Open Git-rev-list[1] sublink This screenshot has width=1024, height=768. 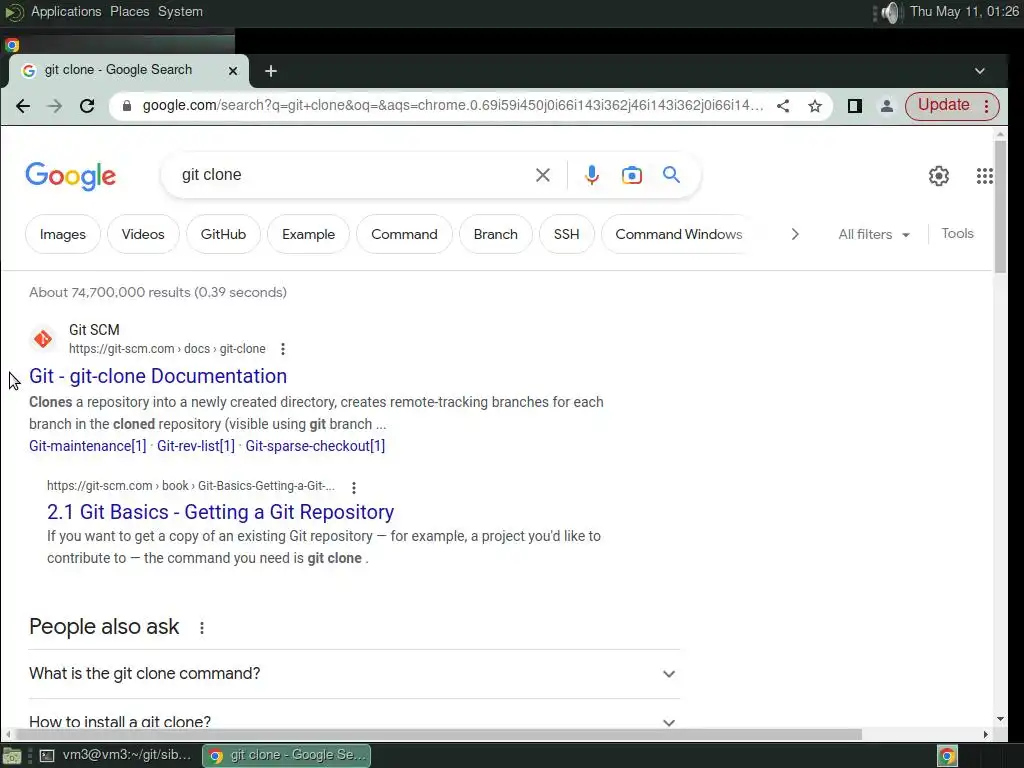pyautogui.click(x=195, y=446)
